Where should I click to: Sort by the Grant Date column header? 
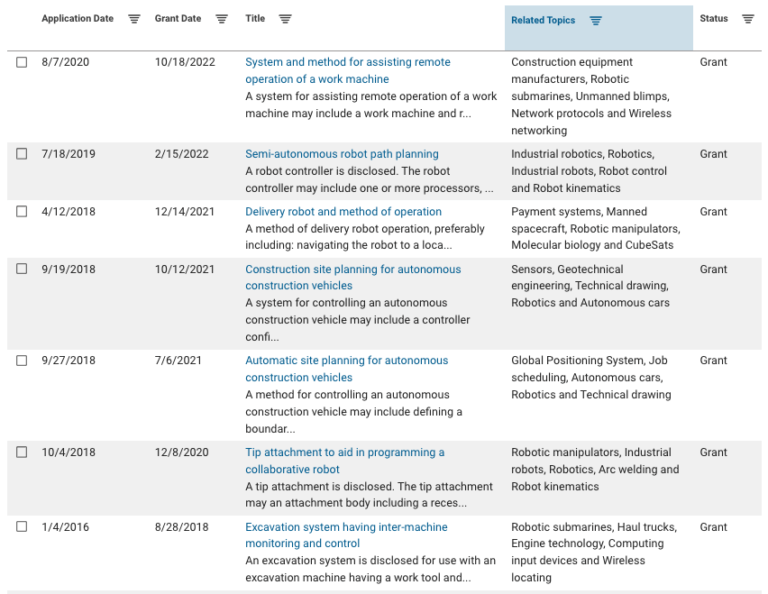178,19
